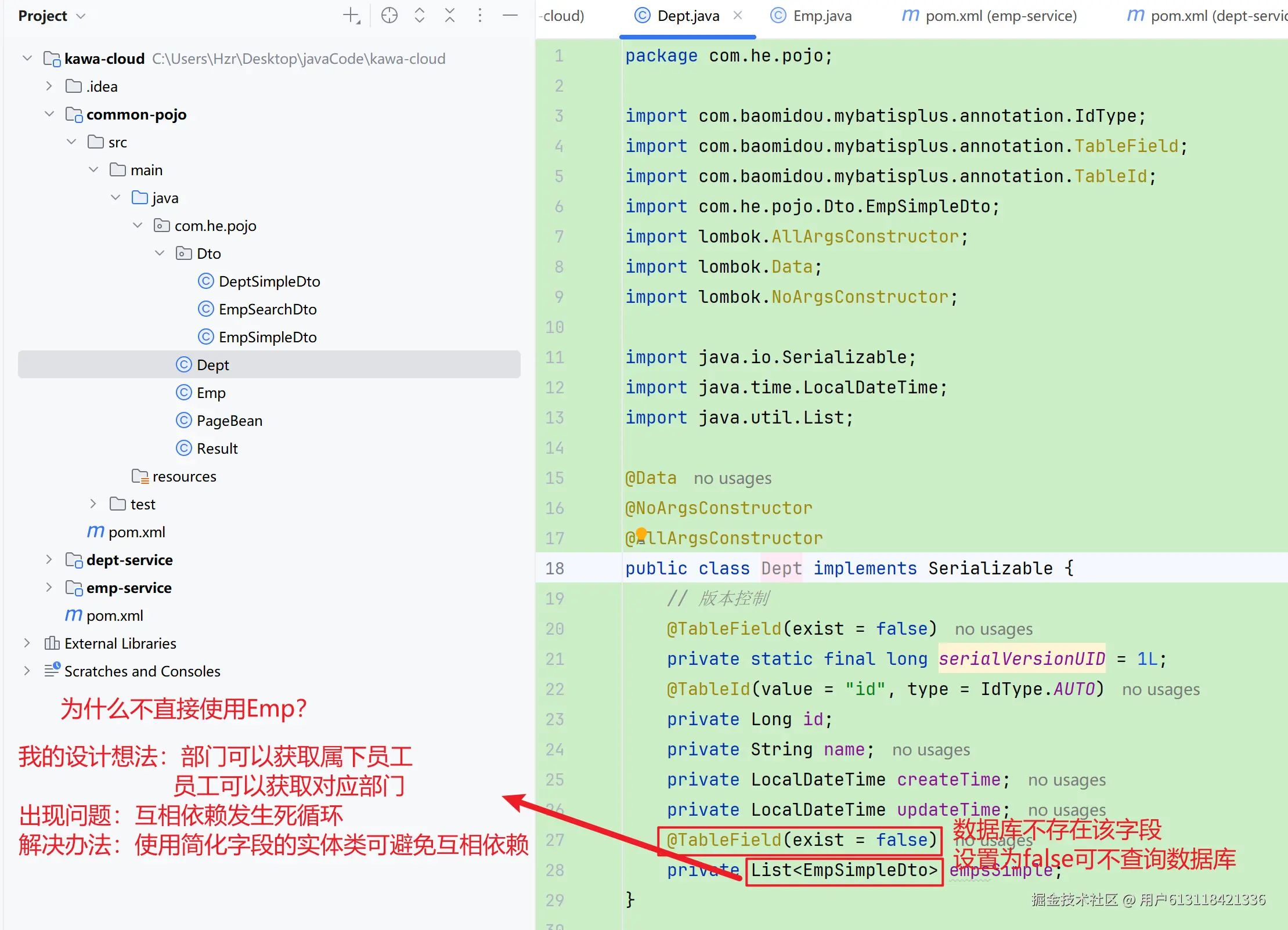Image resolution: width=1288 pixels, height=930 pixels.
Task: Select the EmpSimpleDto class in the tree
Action: point(267,337)
